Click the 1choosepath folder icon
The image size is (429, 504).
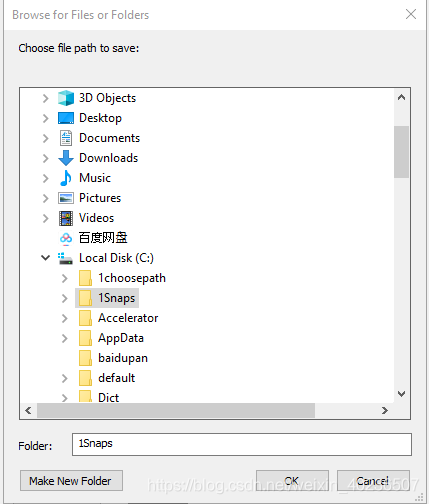coord(85,278)
